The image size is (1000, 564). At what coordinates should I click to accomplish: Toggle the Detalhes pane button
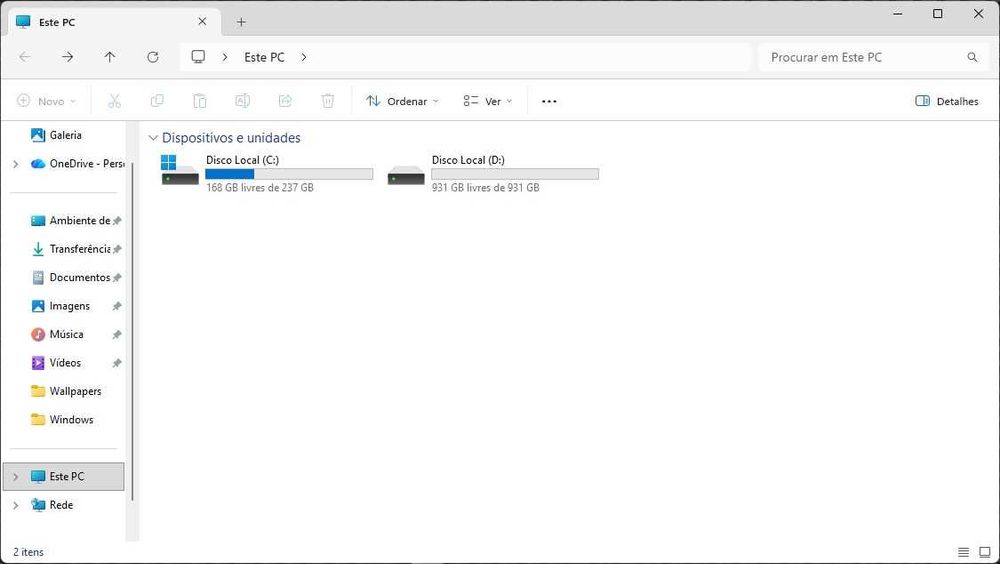pos(946,101)
